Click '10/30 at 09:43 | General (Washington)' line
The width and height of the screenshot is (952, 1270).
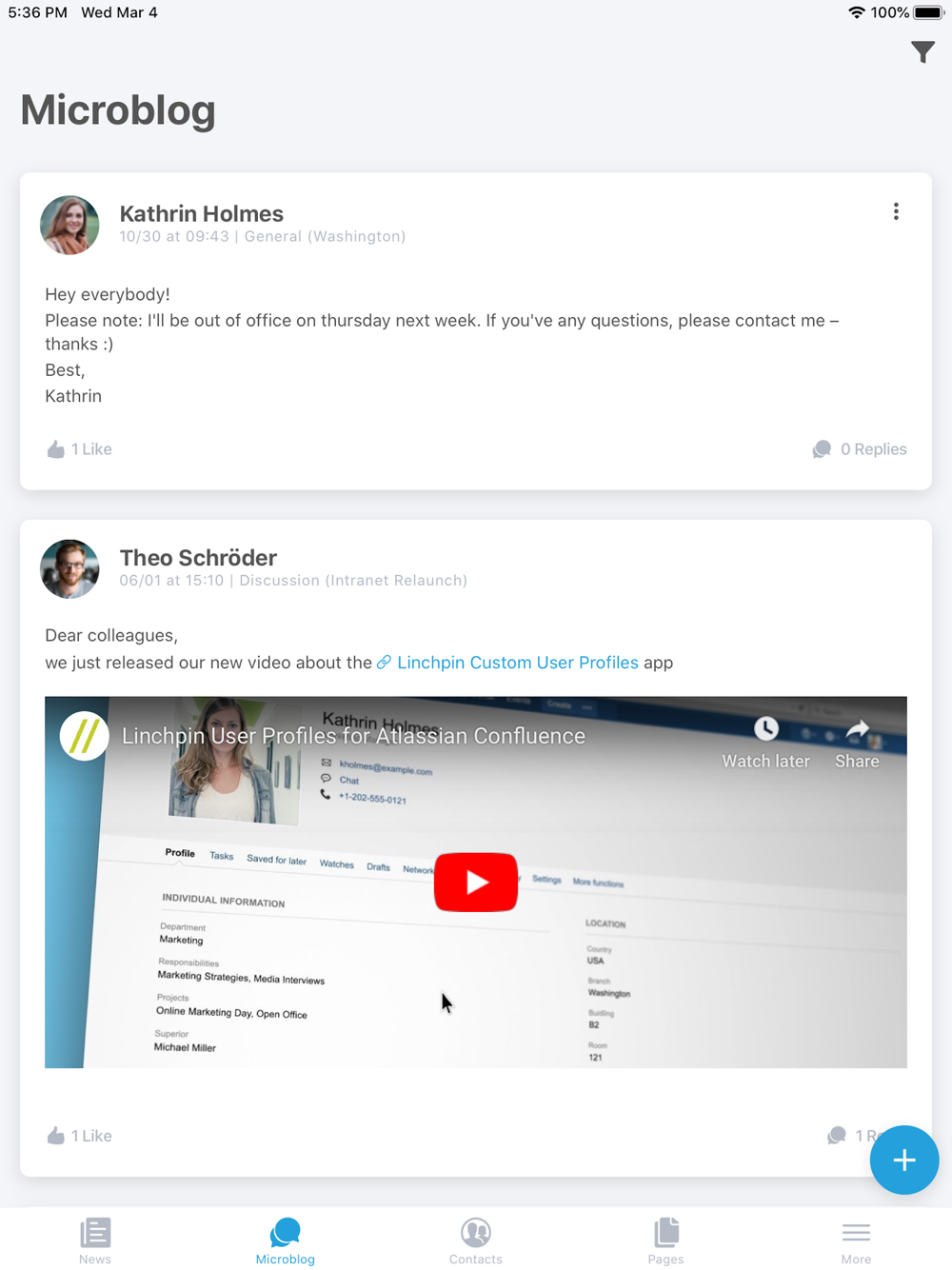tap(263, 236)
